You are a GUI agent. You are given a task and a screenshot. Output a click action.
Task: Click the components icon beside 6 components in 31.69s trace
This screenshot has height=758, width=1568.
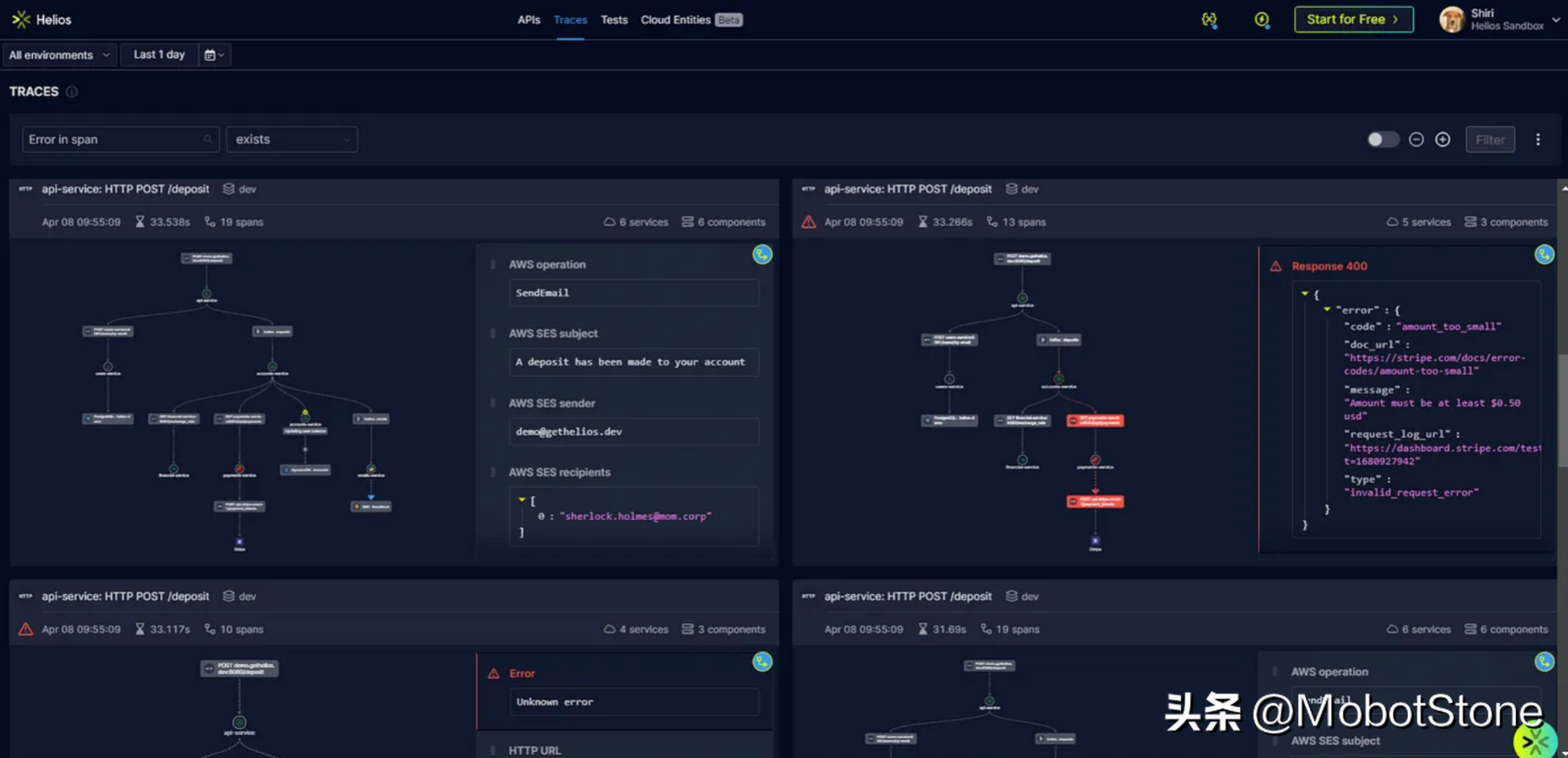click(1470, 629)
